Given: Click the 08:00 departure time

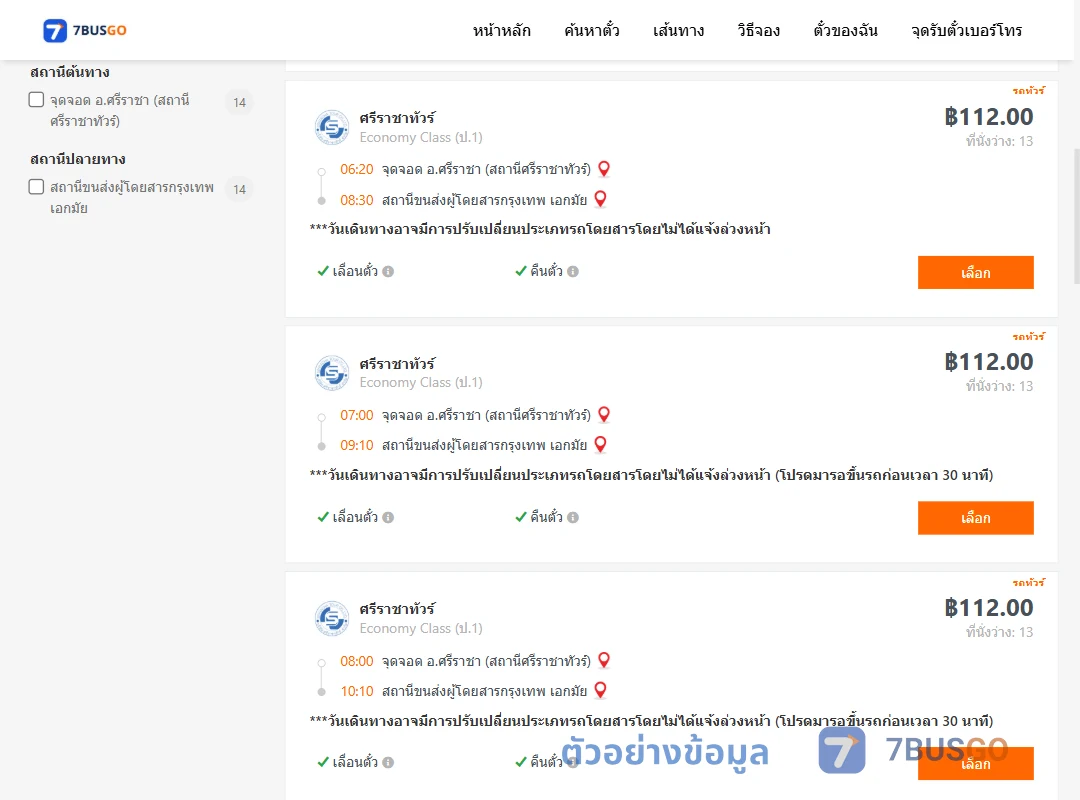Looking at the screenshot, I should click(x=357, y=661).
